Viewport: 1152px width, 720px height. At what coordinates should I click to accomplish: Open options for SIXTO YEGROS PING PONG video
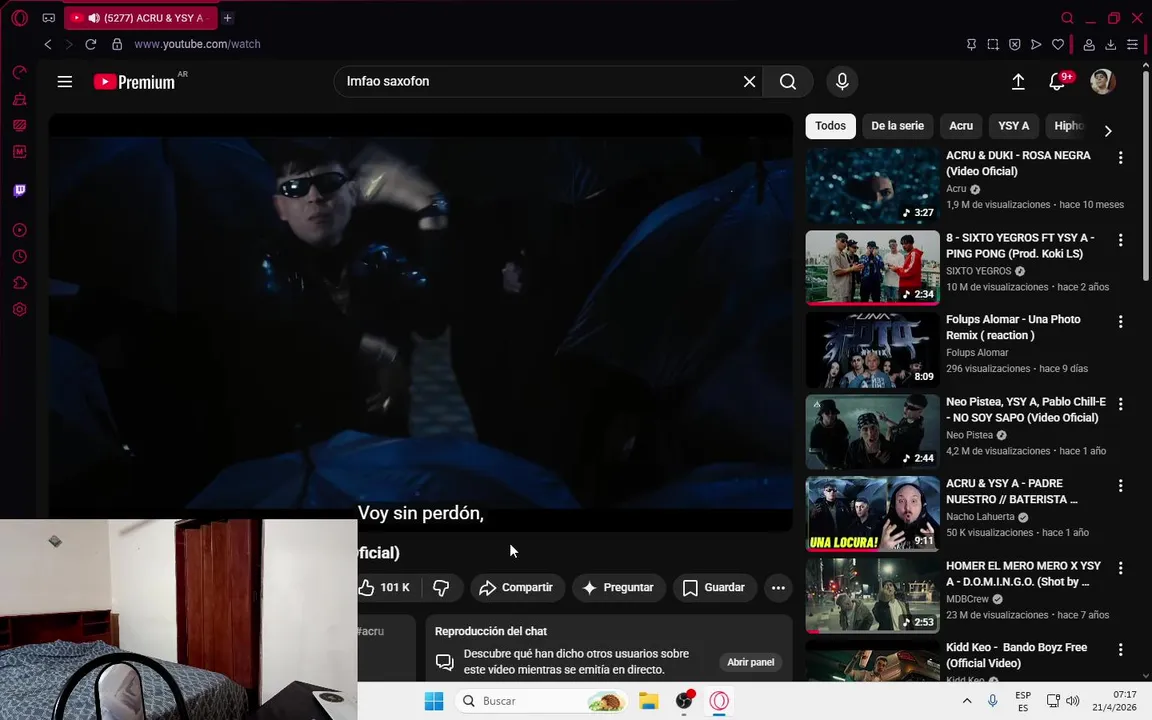click(1120, 240)
